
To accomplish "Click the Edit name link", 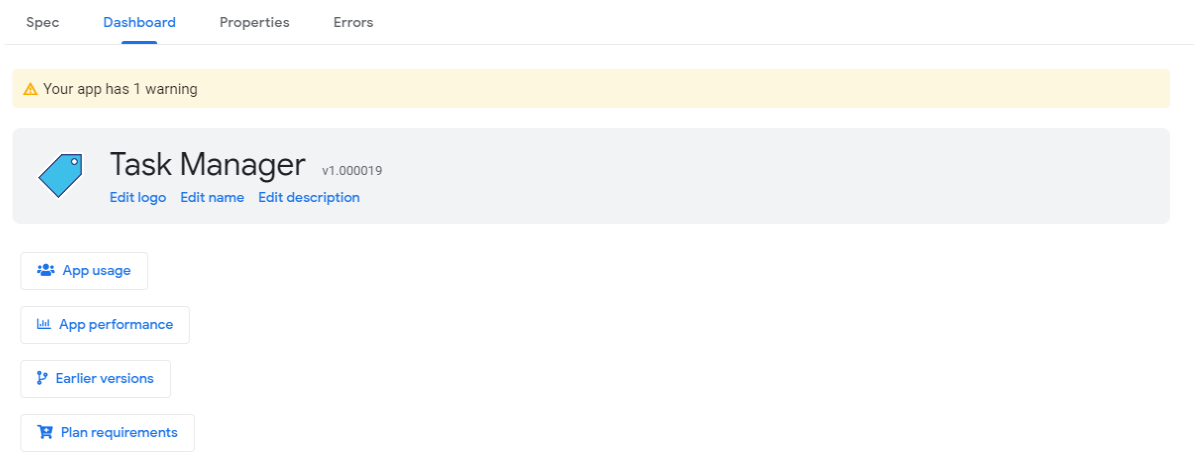I will click(x=212, y=197).
